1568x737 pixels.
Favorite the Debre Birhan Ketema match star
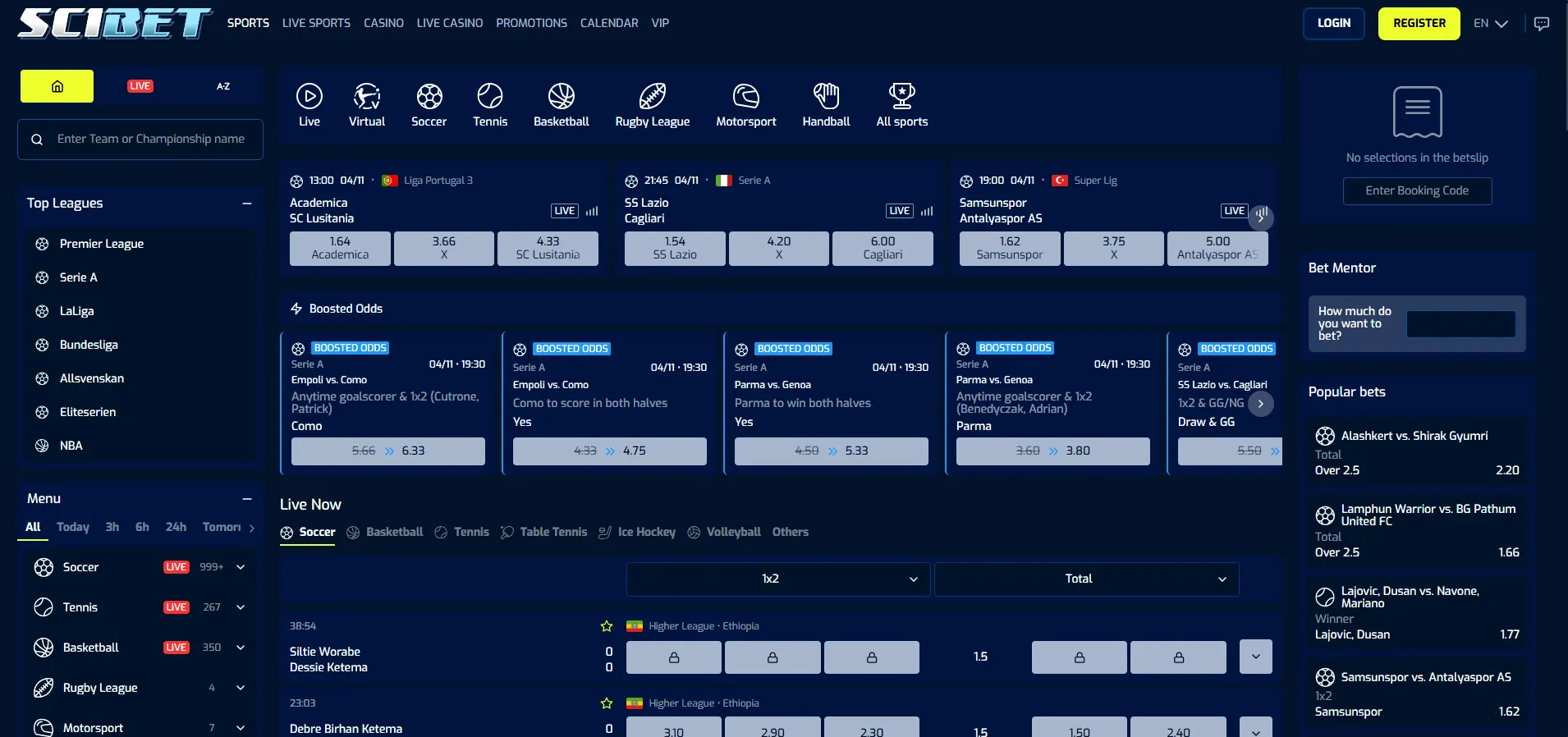coord(607,703)
